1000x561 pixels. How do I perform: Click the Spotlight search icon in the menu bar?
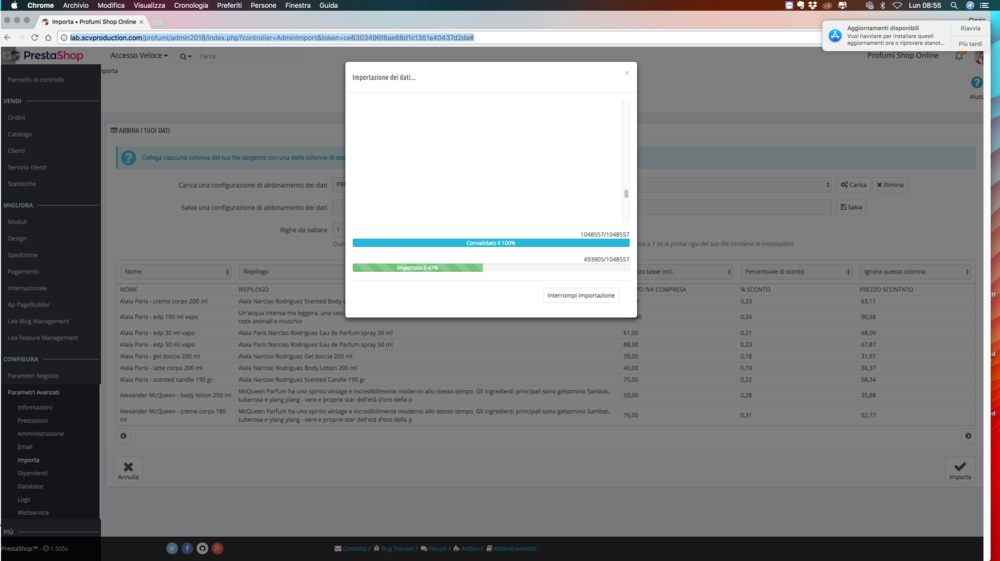954,5
